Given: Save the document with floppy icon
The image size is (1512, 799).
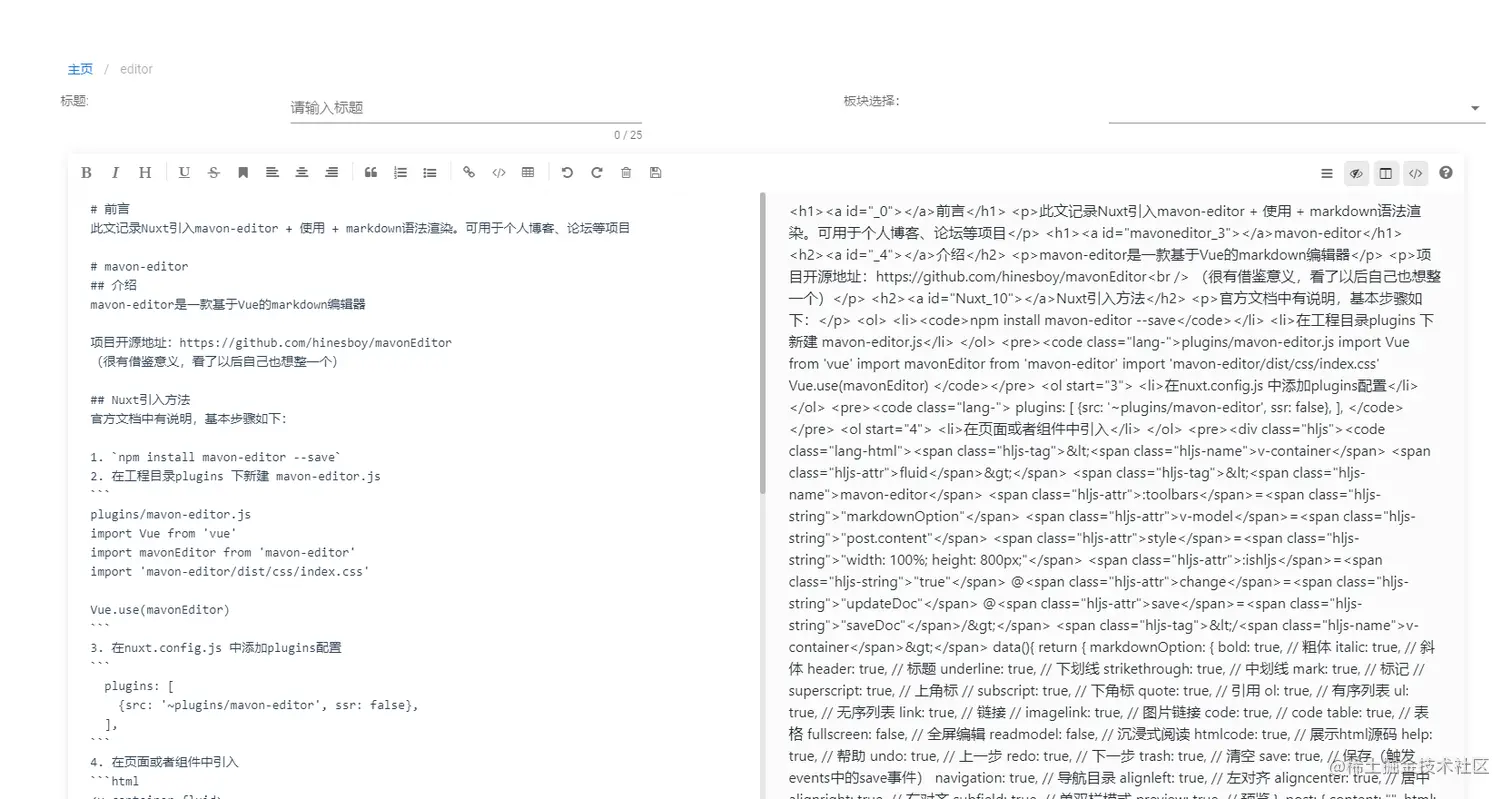Looking at the screenshot, I should (656, 173).
